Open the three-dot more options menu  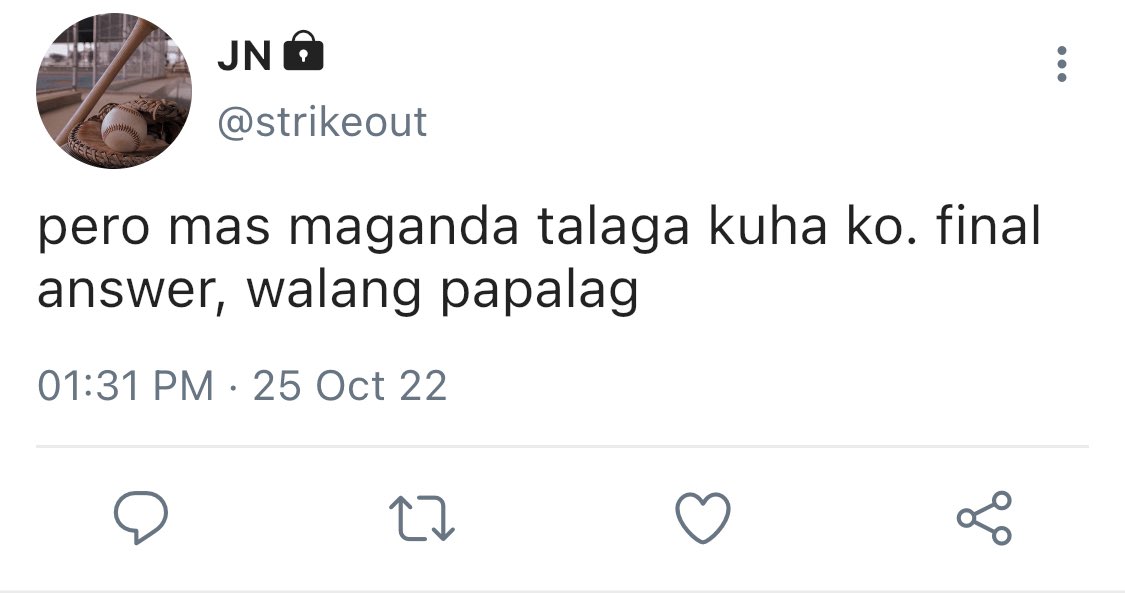1062,64
